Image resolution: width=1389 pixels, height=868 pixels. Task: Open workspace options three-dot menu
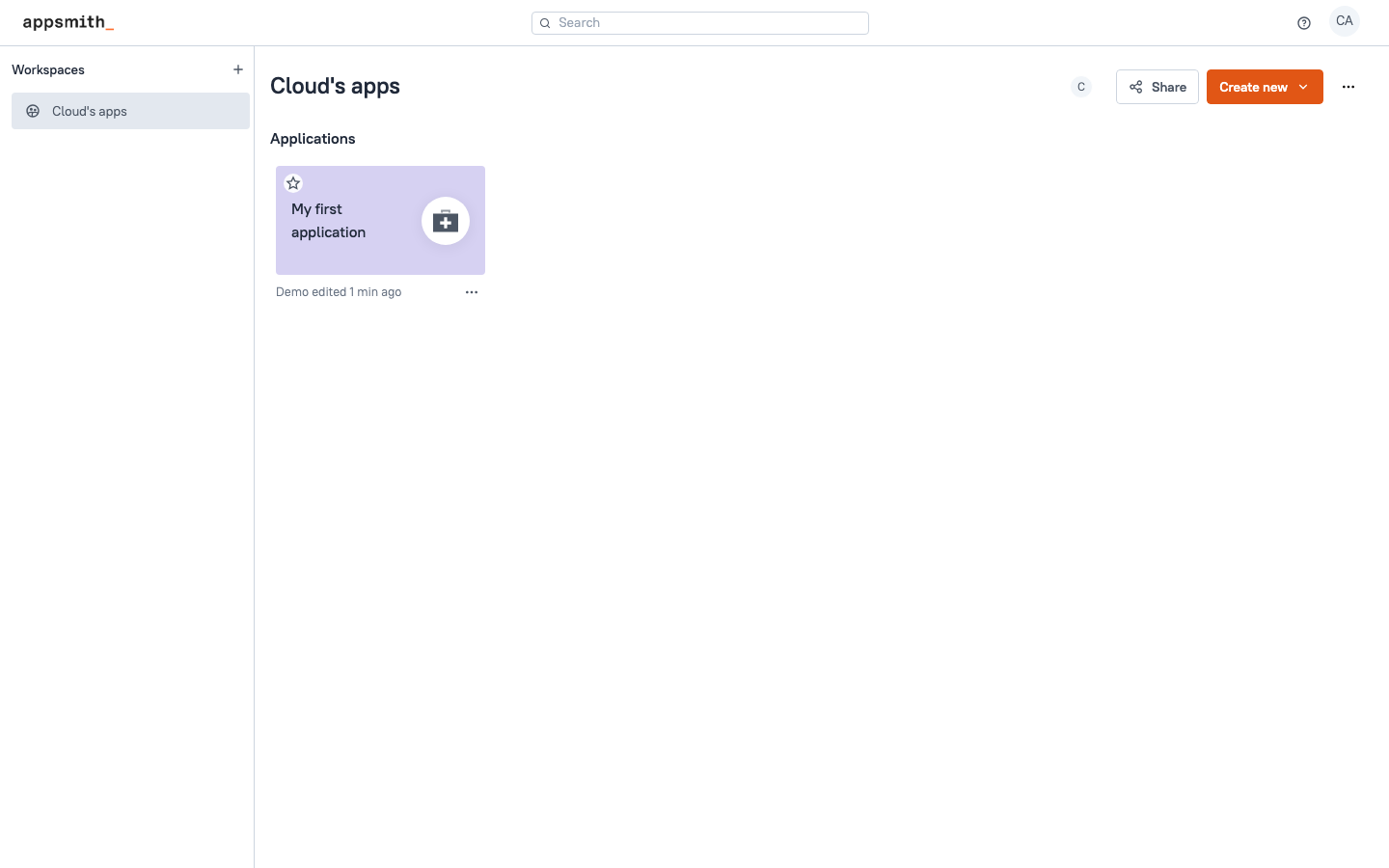(1348, 87)
